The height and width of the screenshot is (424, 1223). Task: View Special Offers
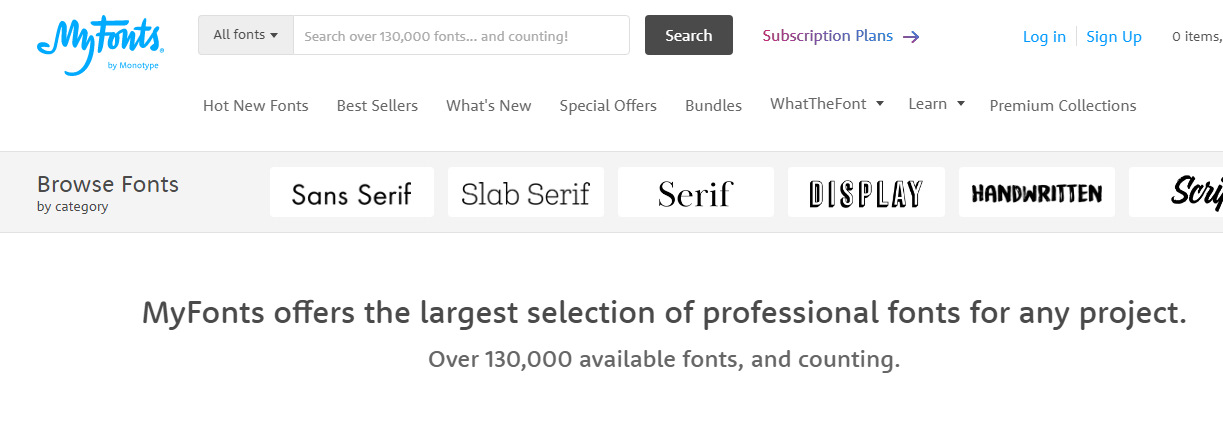[608, 105]
